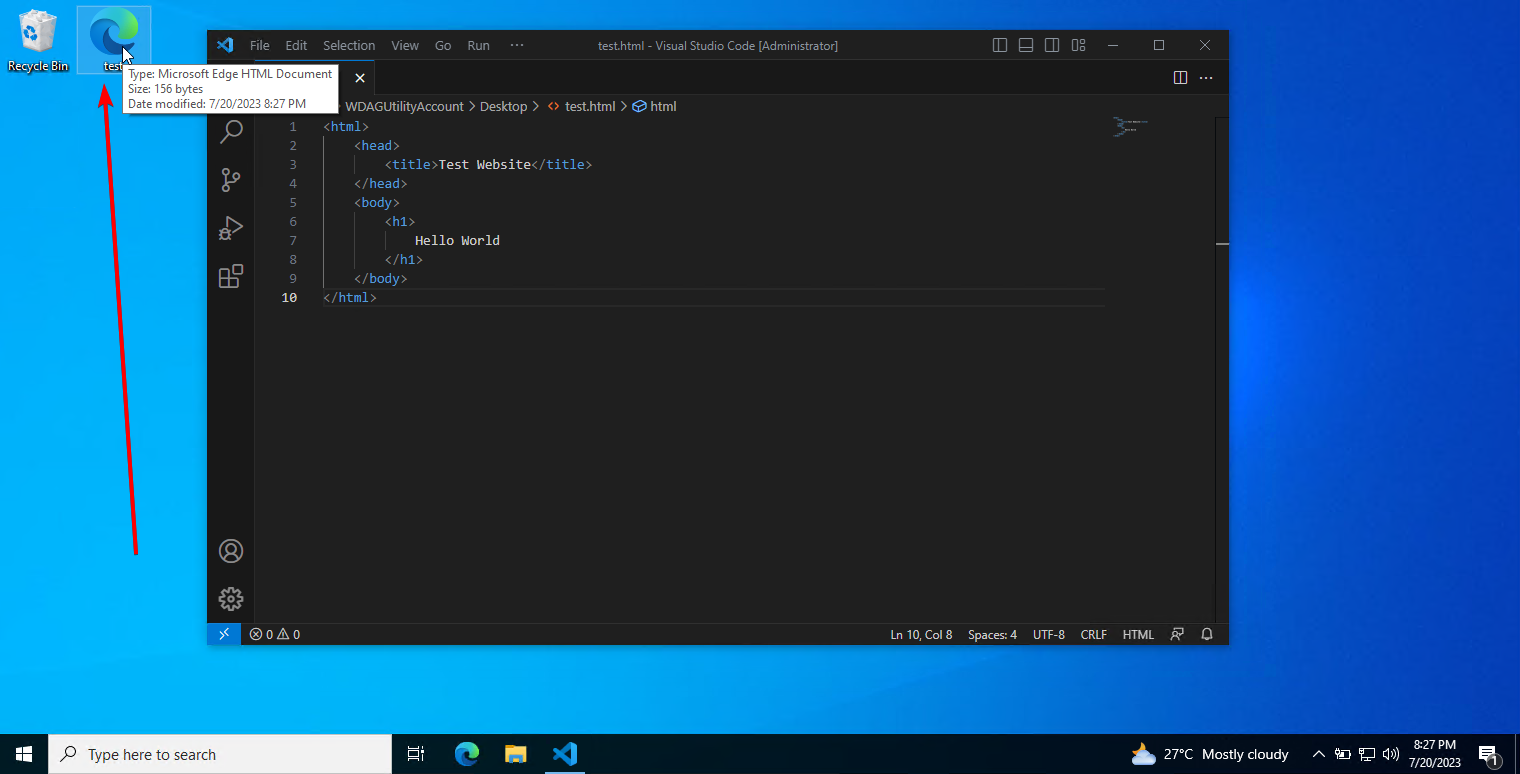Close the test.html editor tab
Screen dimensions: 1520x774
tap(360, 78)
